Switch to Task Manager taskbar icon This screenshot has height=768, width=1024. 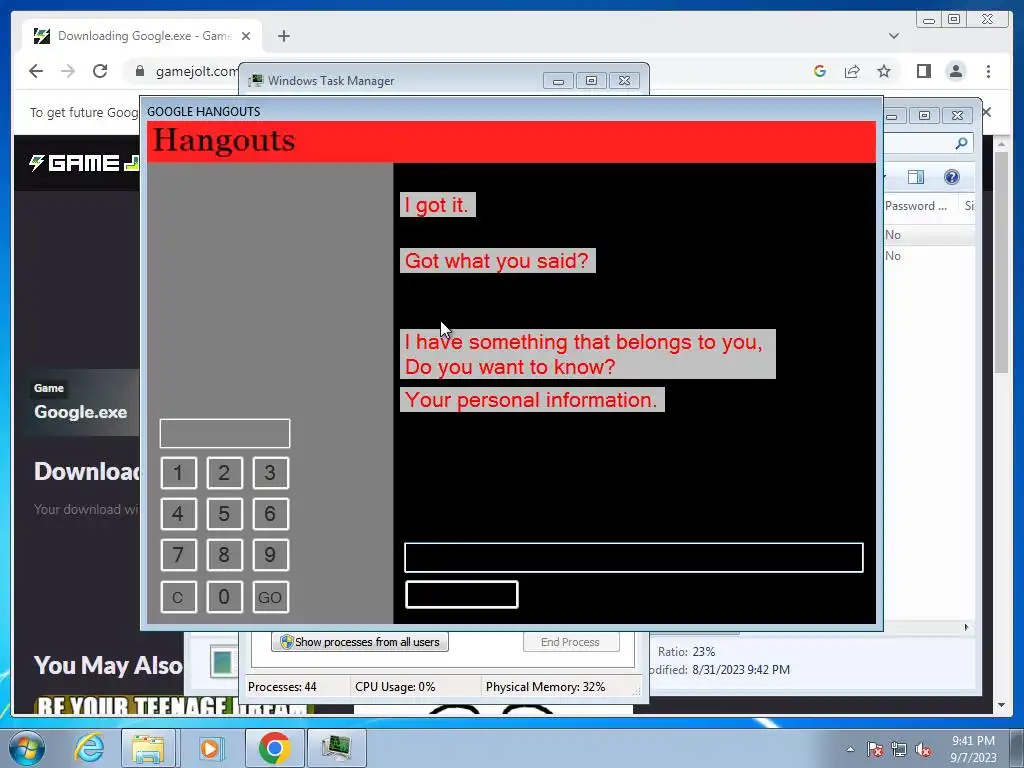point(336,748)
